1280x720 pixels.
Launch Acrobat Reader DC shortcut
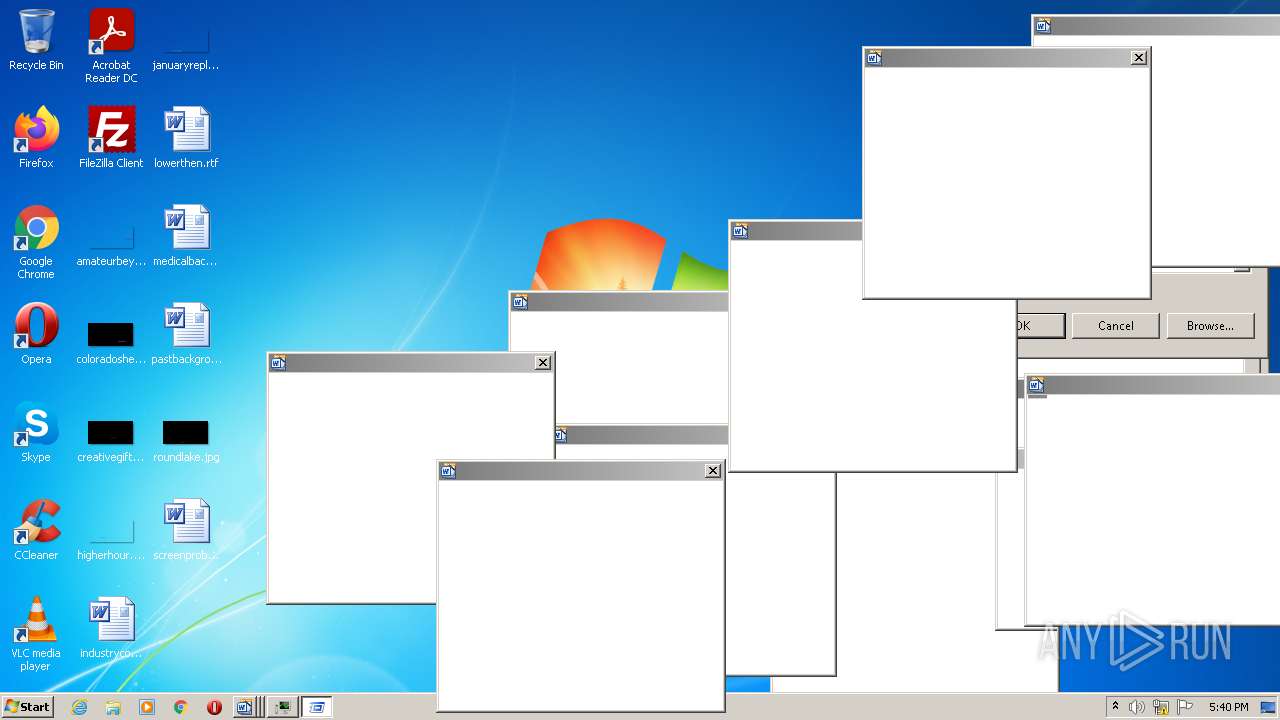(x=111, y=46)
